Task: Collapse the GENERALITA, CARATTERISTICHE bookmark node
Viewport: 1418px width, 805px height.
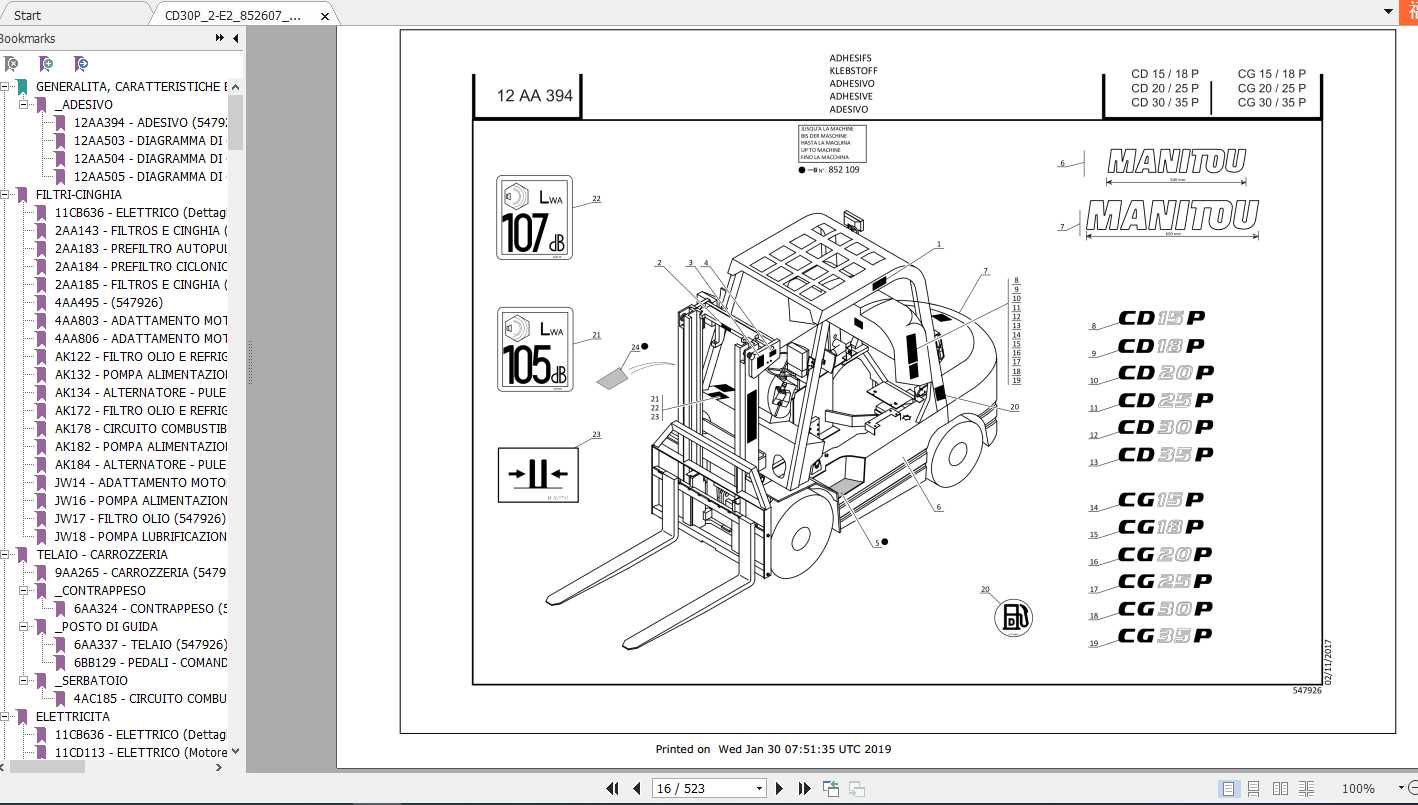Action: [x=5, y=87]
